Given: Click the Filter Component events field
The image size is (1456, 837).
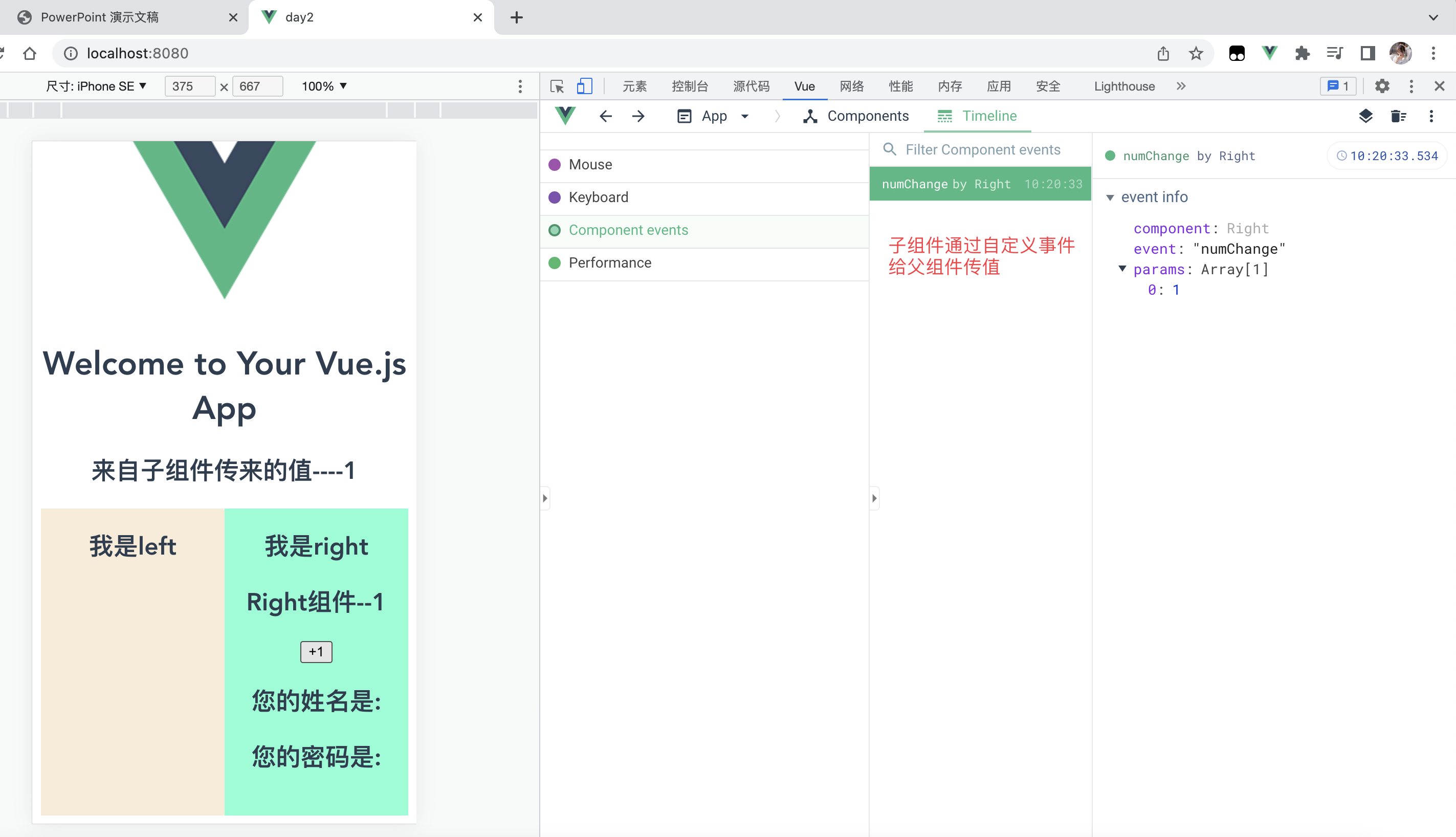Looking at the screenshot, I should [982, 149].
